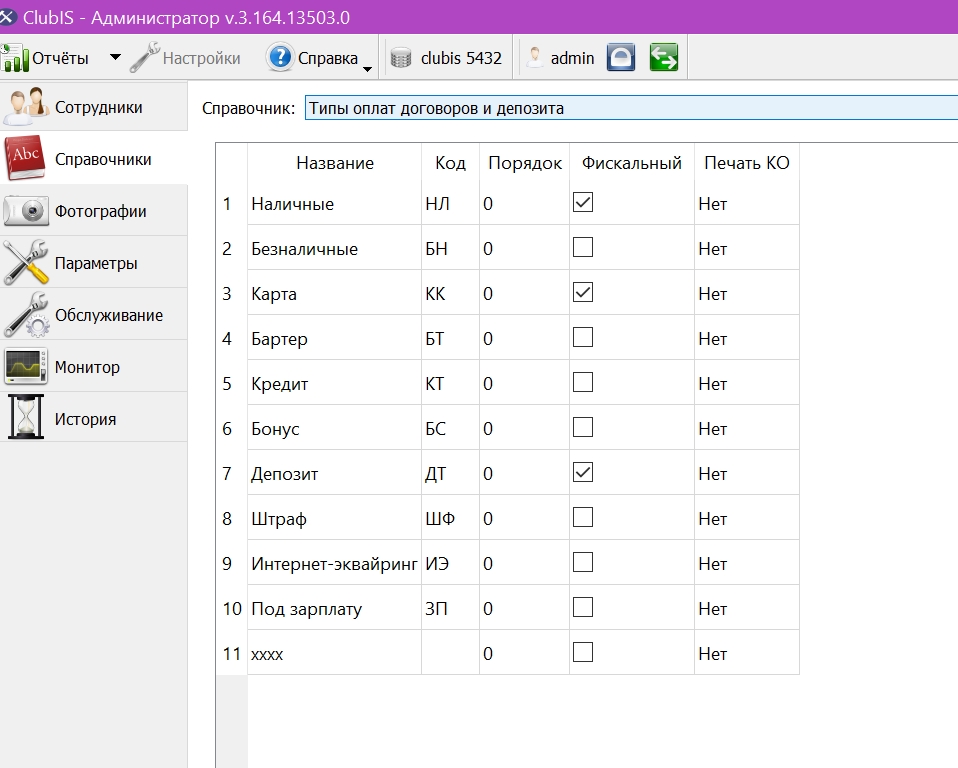Enable Фискальный checkbox for Под зарплату
This screenshot has height=768, width=958.
pos(583,607)
